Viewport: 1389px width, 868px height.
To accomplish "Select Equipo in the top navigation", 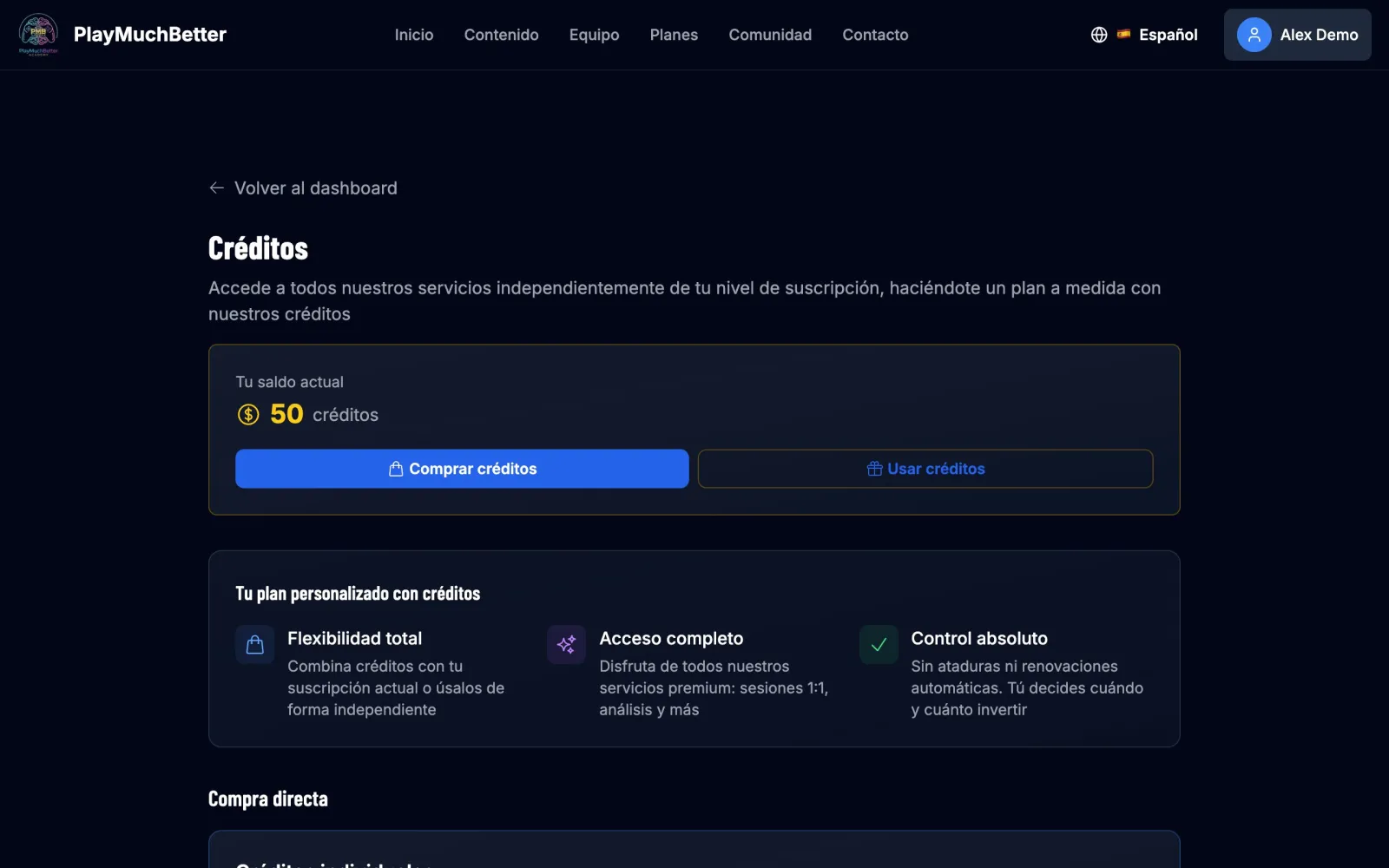I will (x=595, y=35).
